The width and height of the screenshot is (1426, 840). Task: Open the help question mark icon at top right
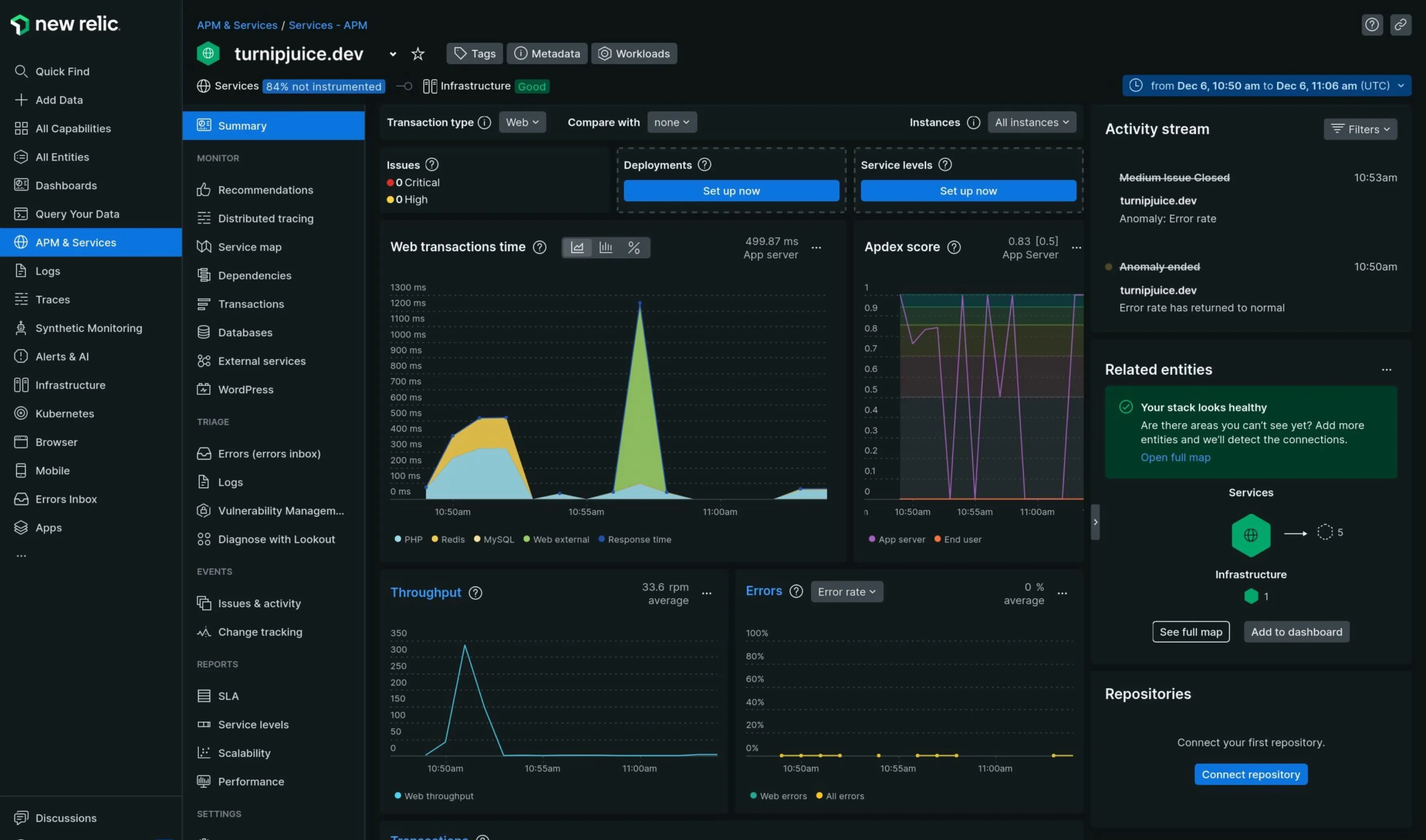click(1372, 24)
